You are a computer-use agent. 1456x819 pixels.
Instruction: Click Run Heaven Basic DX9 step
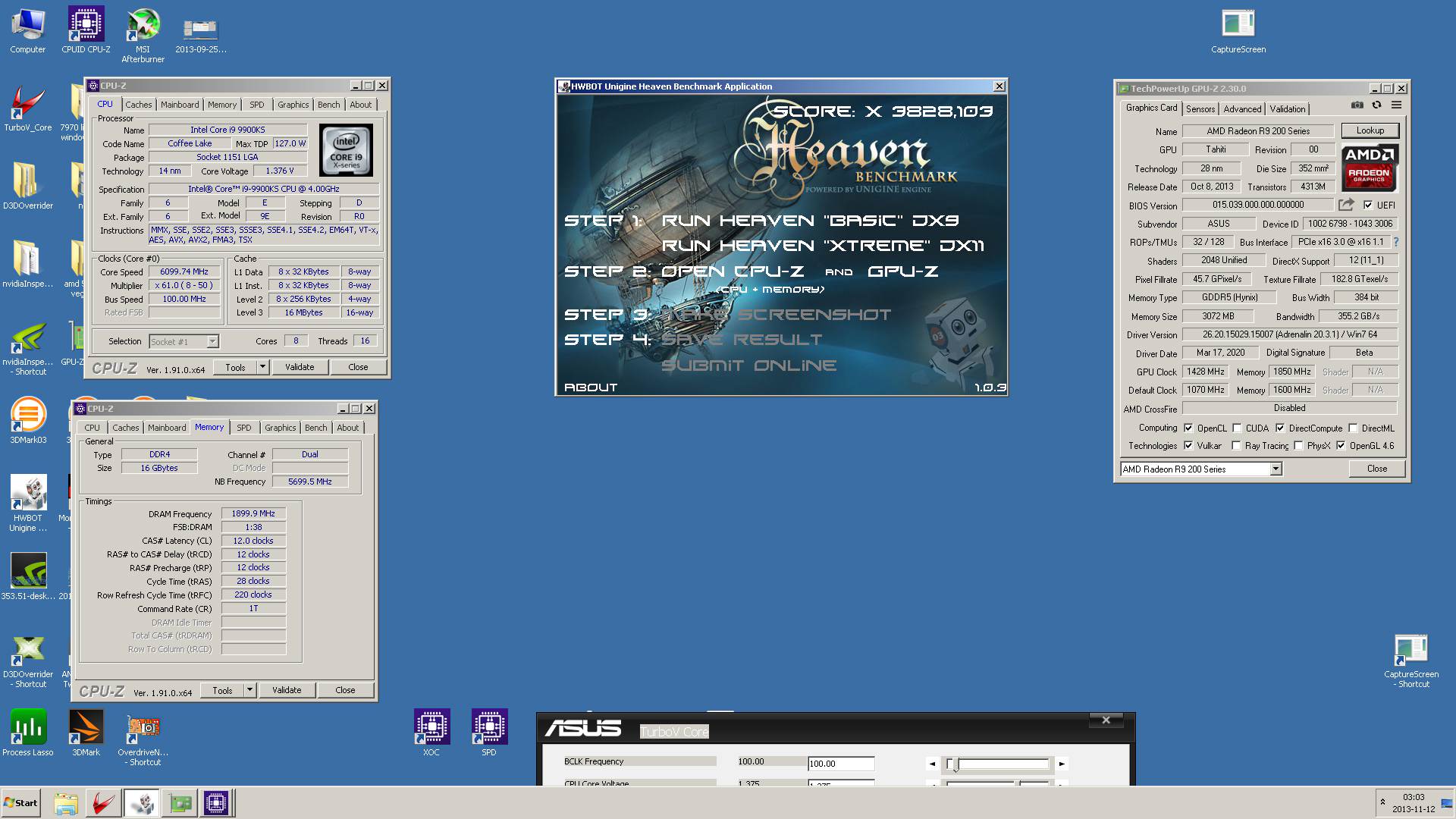pos(810,221)
